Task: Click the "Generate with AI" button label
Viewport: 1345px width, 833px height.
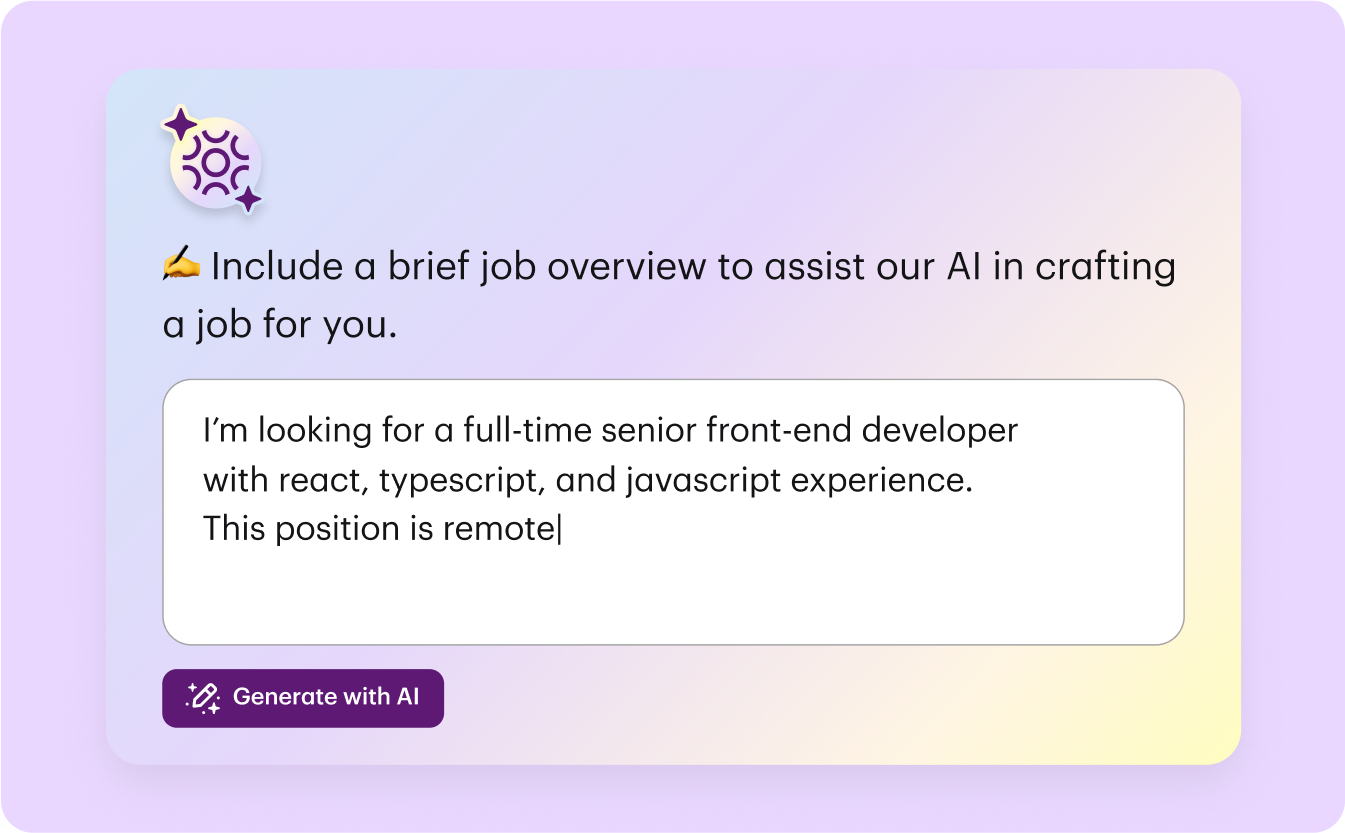Action: [325, 697]
